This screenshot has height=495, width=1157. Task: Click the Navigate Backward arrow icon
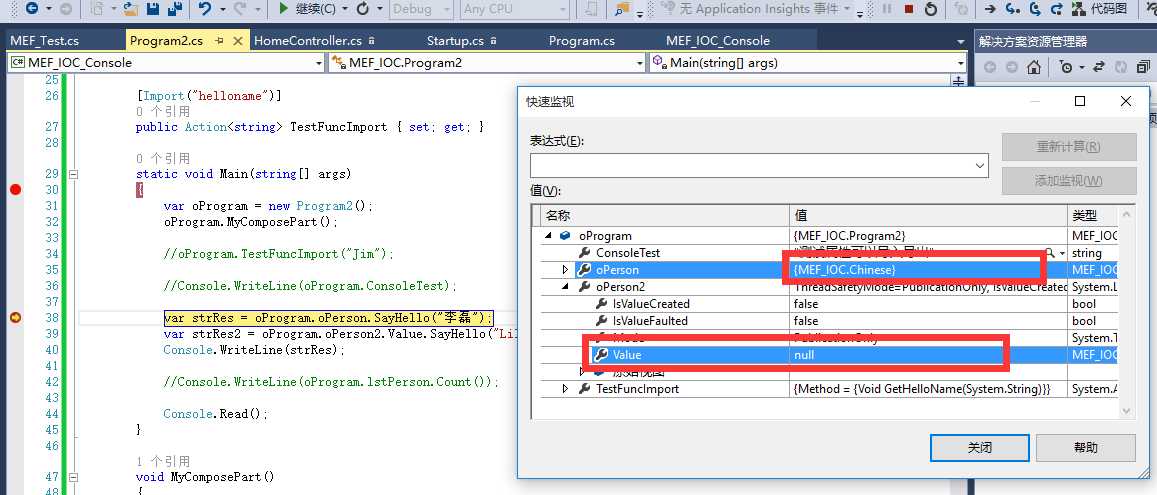32,9
